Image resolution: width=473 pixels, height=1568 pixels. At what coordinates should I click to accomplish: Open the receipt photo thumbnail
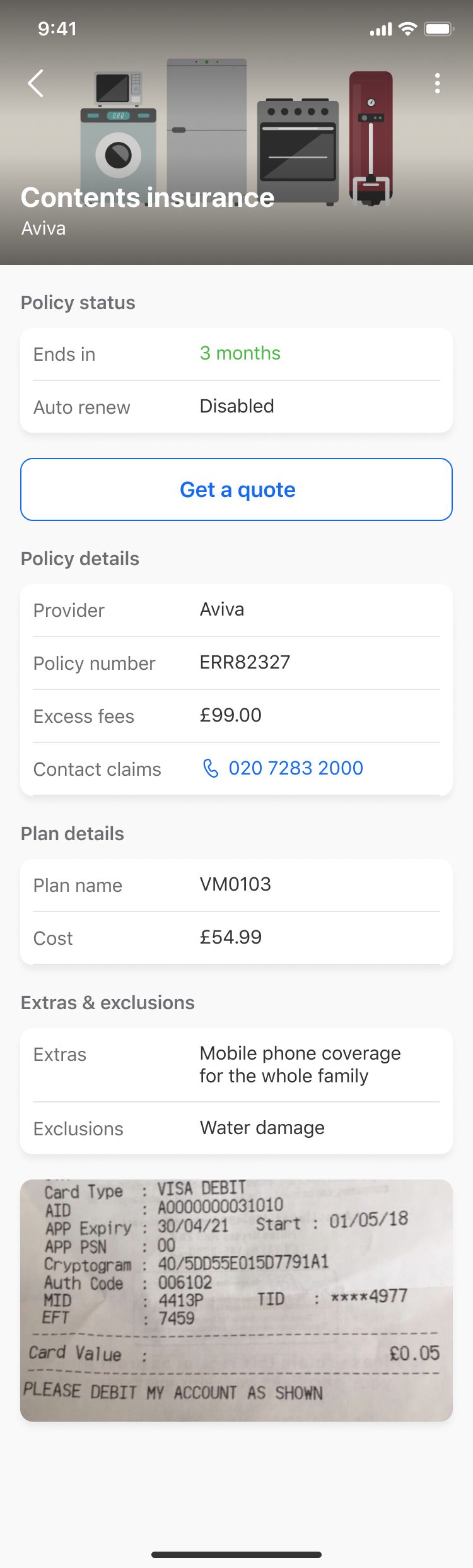237,1300
